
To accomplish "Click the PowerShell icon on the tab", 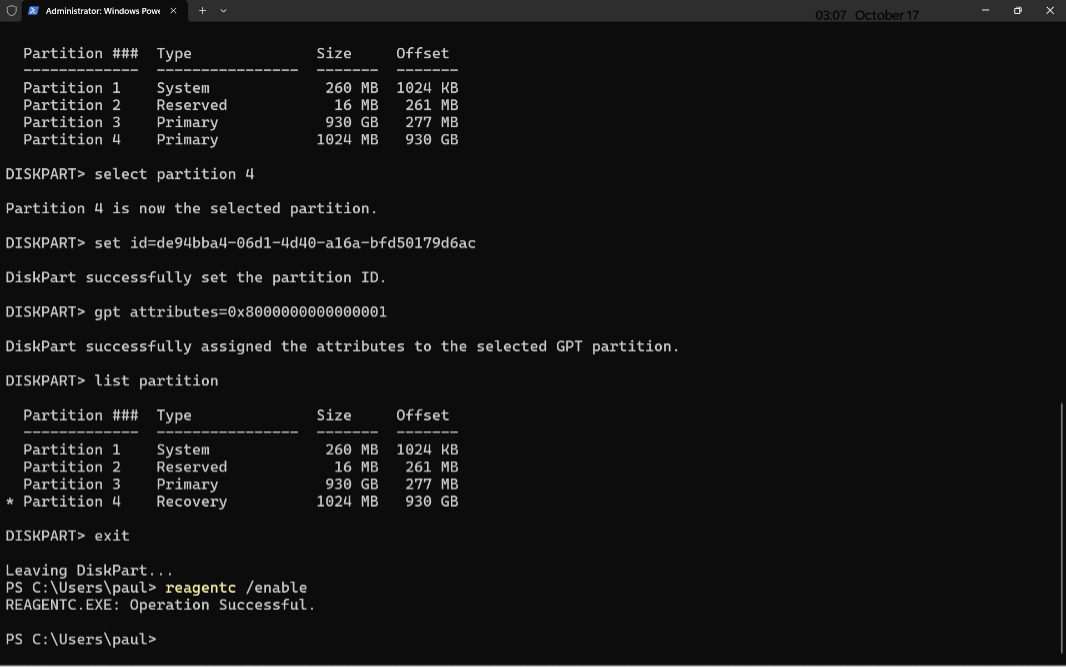I will tap(34, 11).
